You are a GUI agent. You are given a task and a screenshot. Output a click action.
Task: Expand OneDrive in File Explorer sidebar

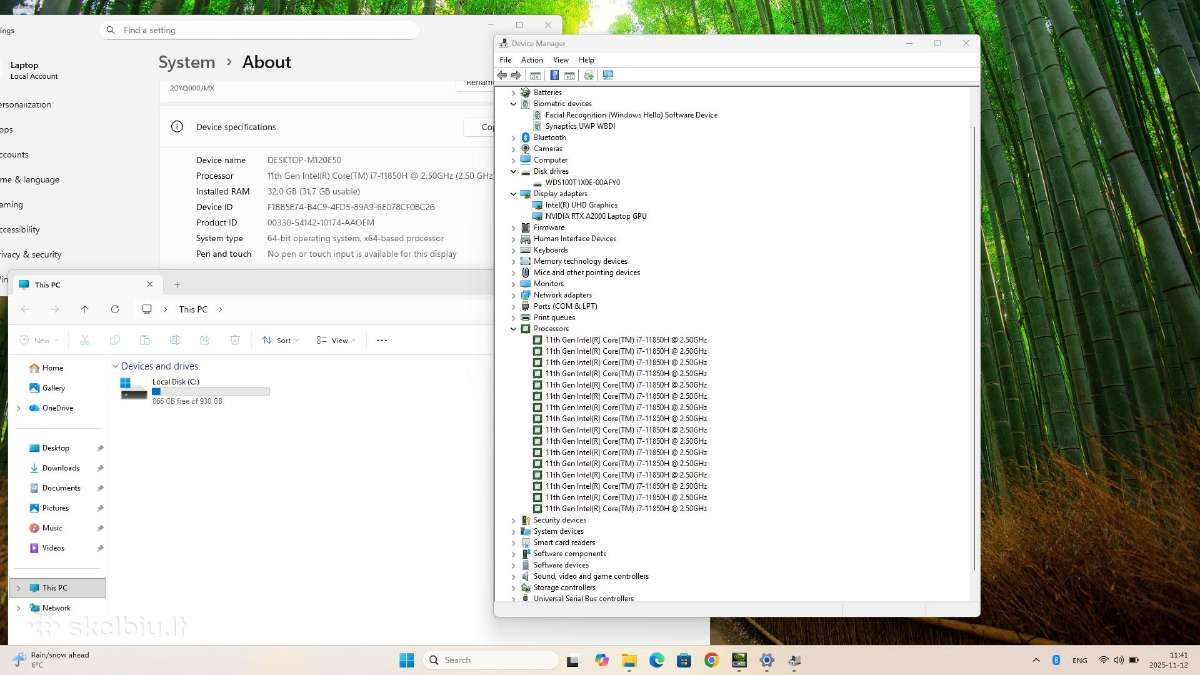[x=18, y=408]
